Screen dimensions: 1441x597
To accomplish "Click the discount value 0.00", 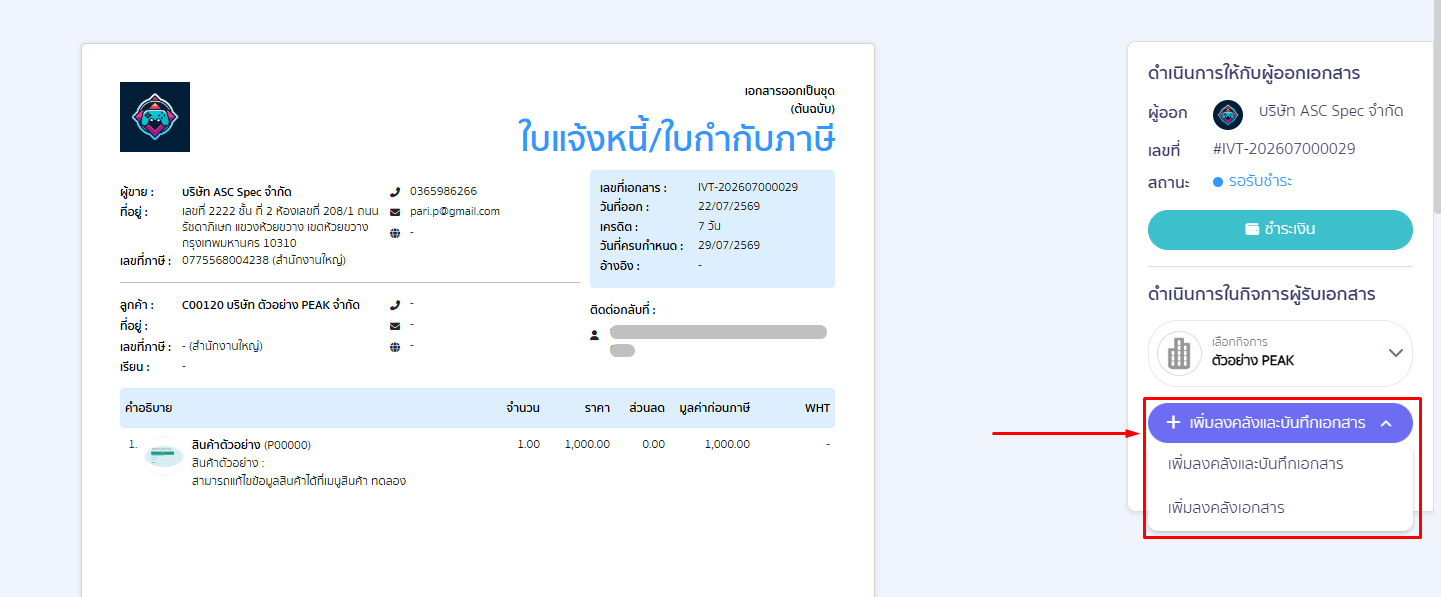I will tap(653, 444).
